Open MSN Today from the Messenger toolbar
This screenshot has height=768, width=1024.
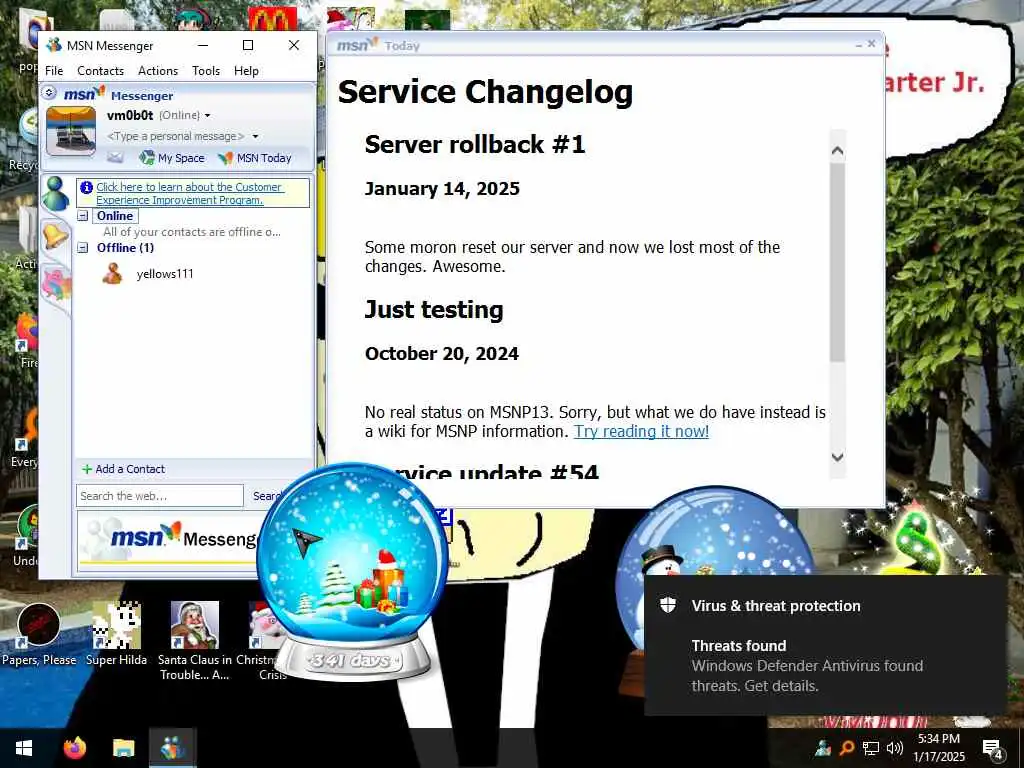[264, 158]
